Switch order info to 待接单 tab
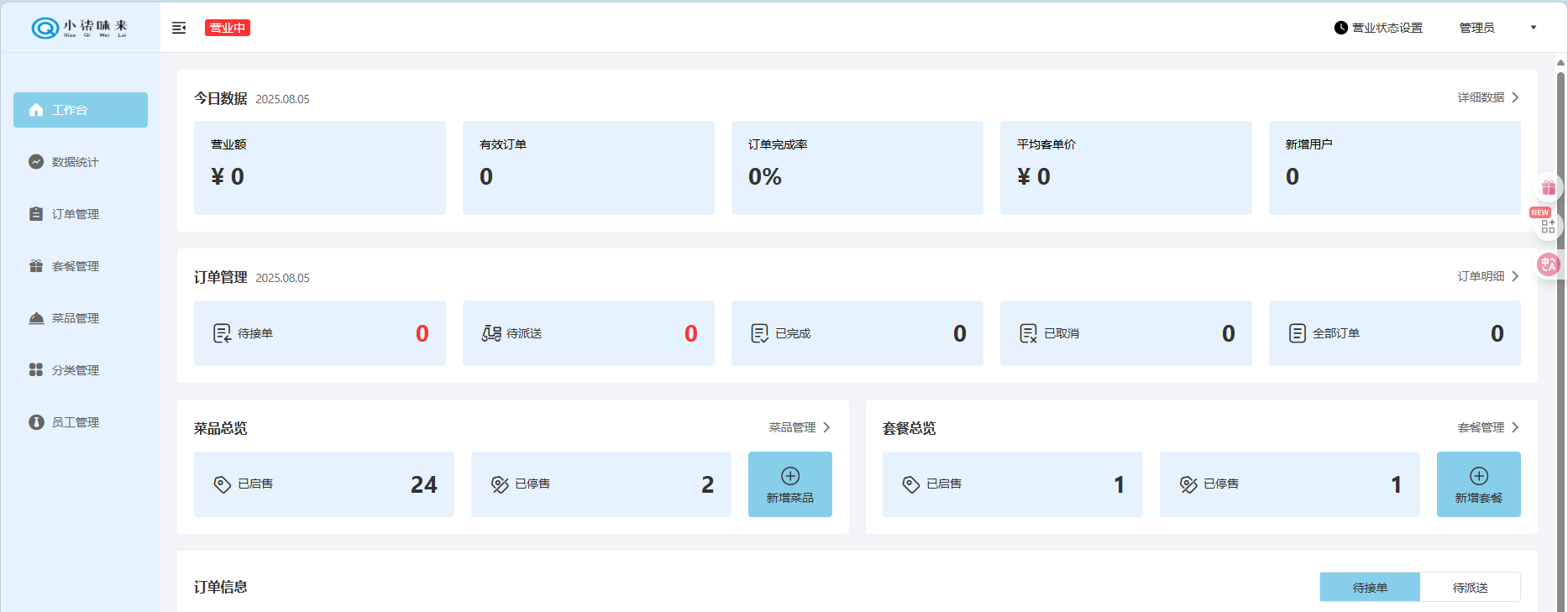 [x=1369, y=588]
